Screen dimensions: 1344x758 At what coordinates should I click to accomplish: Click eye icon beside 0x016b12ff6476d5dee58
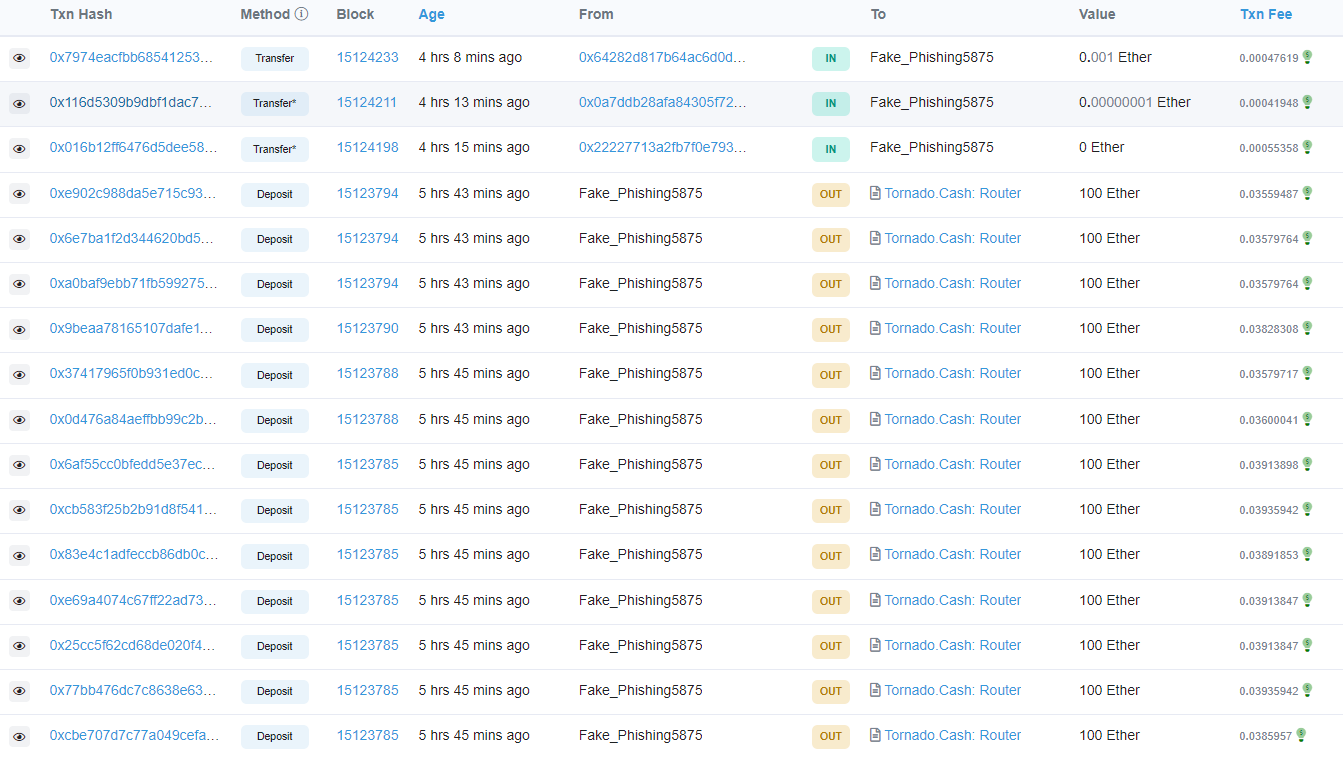point(19,149)
